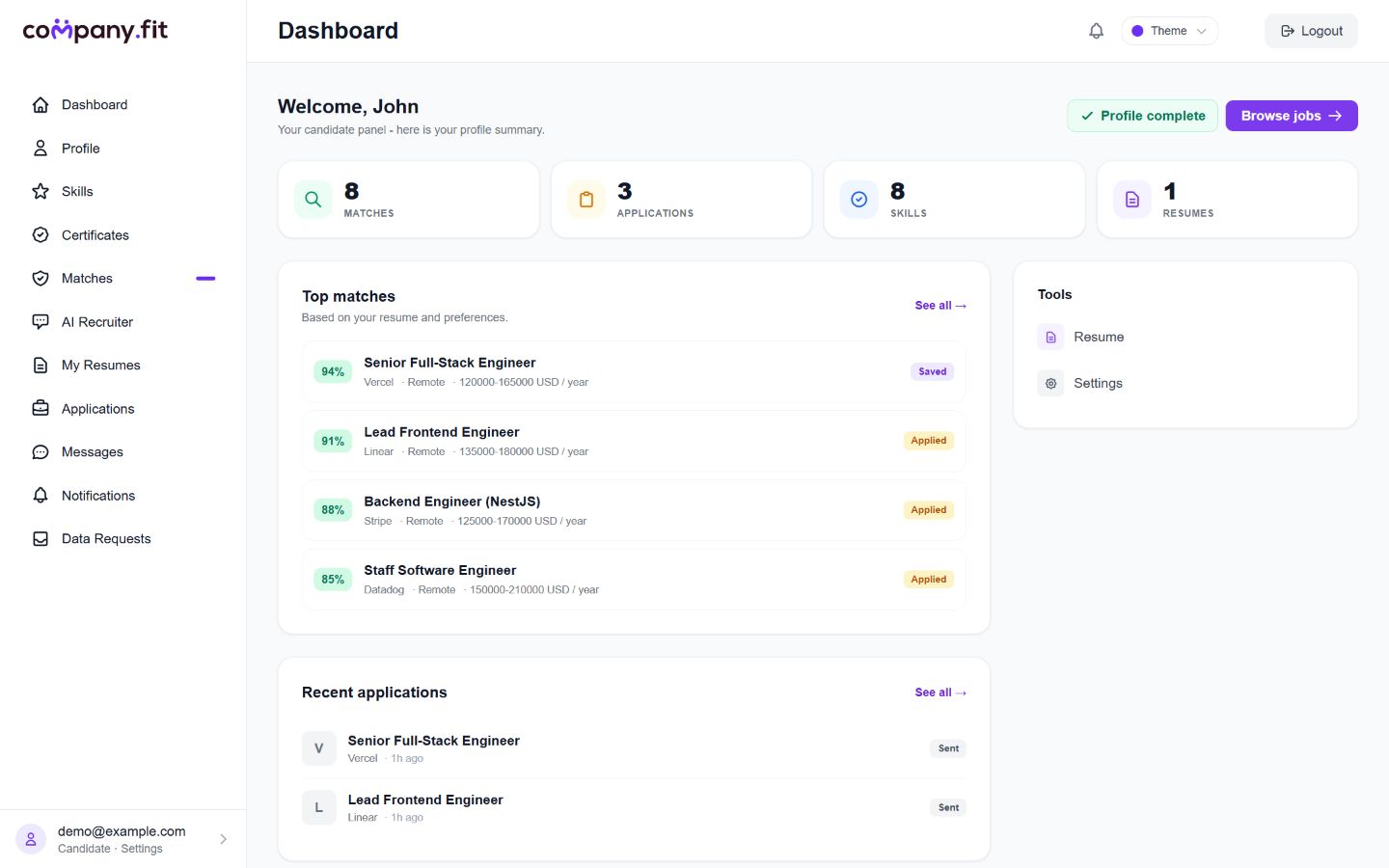This screenshot has width=1389, height=868.
Task: Click See all in Top matches
Action: coord(940,306)
